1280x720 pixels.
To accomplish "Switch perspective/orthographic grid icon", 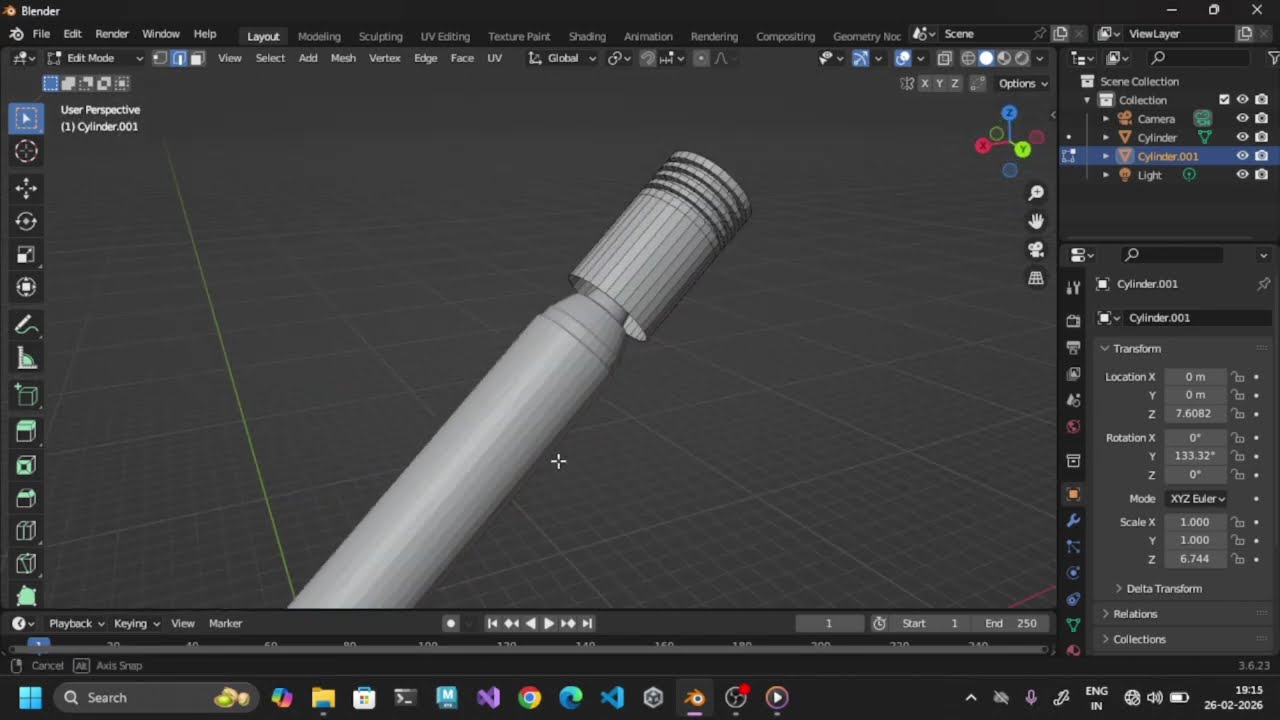I will [x=1036, y=279].
